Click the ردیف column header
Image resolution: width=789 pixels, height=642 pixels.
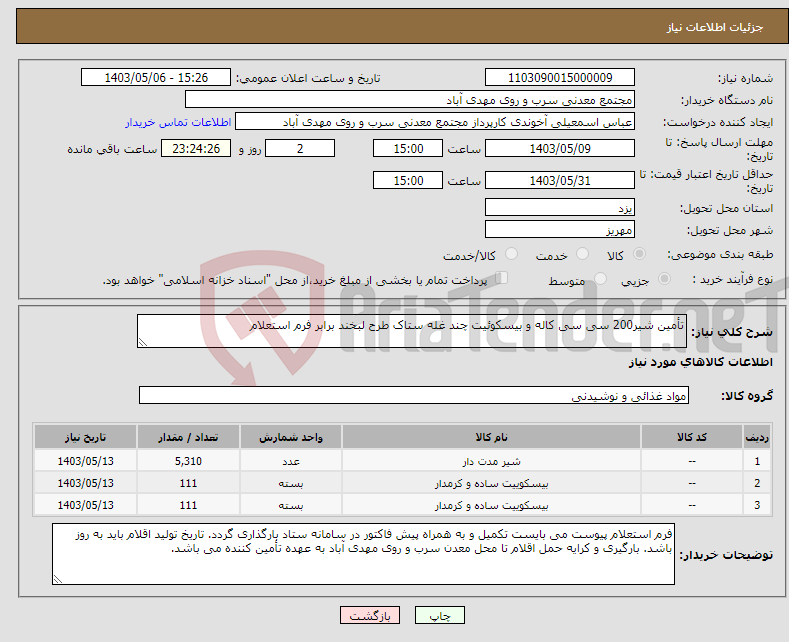tap(757, 437)
